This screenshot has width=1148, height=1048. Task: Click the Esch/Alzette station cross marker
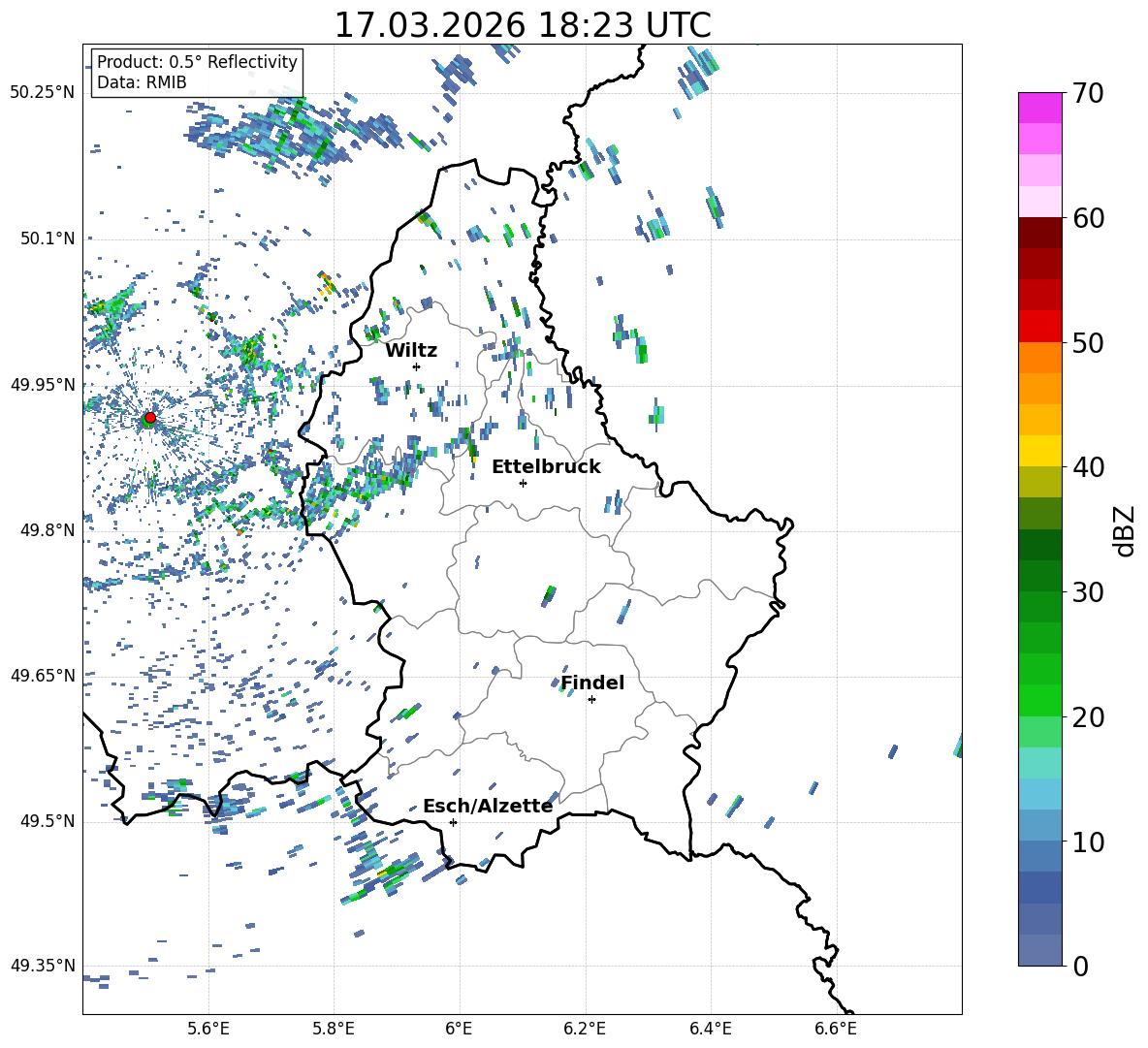(x=453, y=822)
